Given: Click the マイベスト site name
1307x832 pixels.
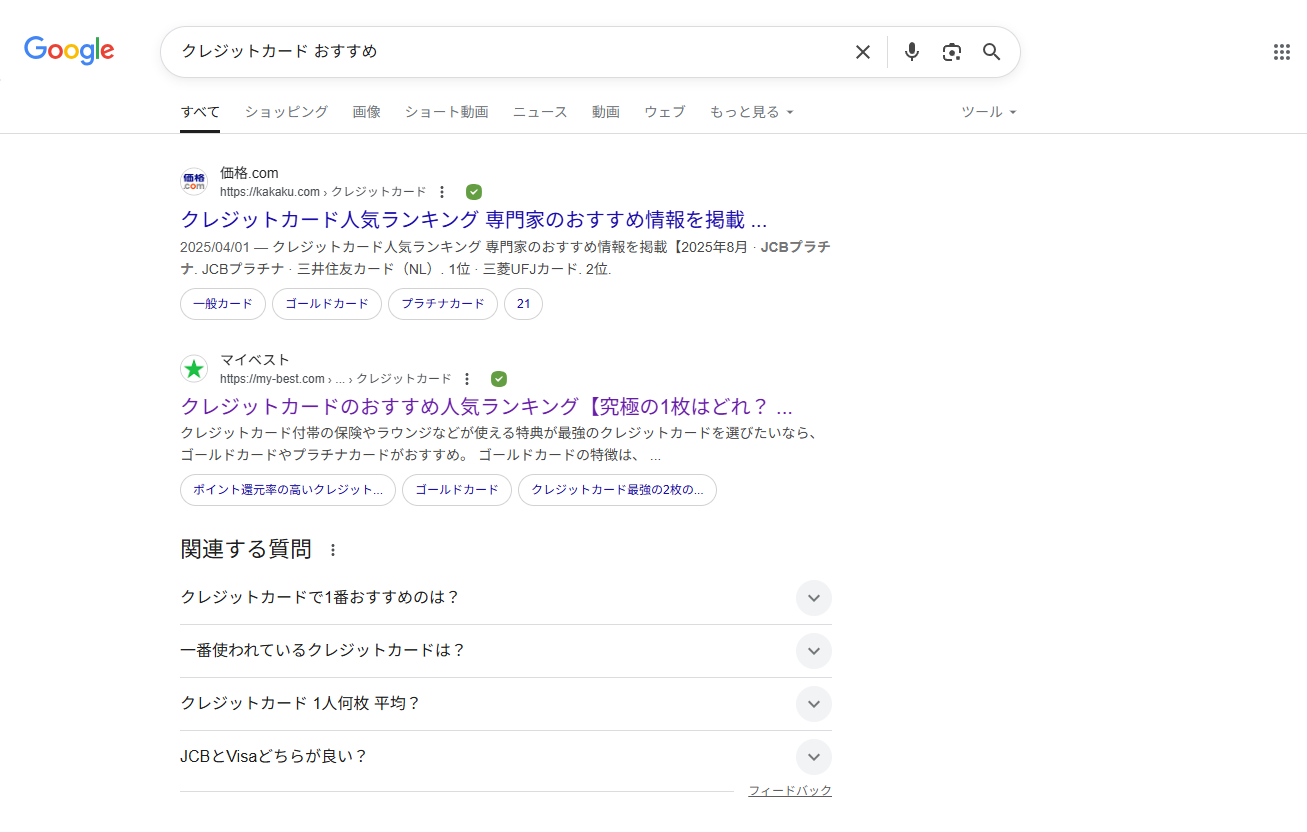Looking at the screenshot, I should pos(255,360).
